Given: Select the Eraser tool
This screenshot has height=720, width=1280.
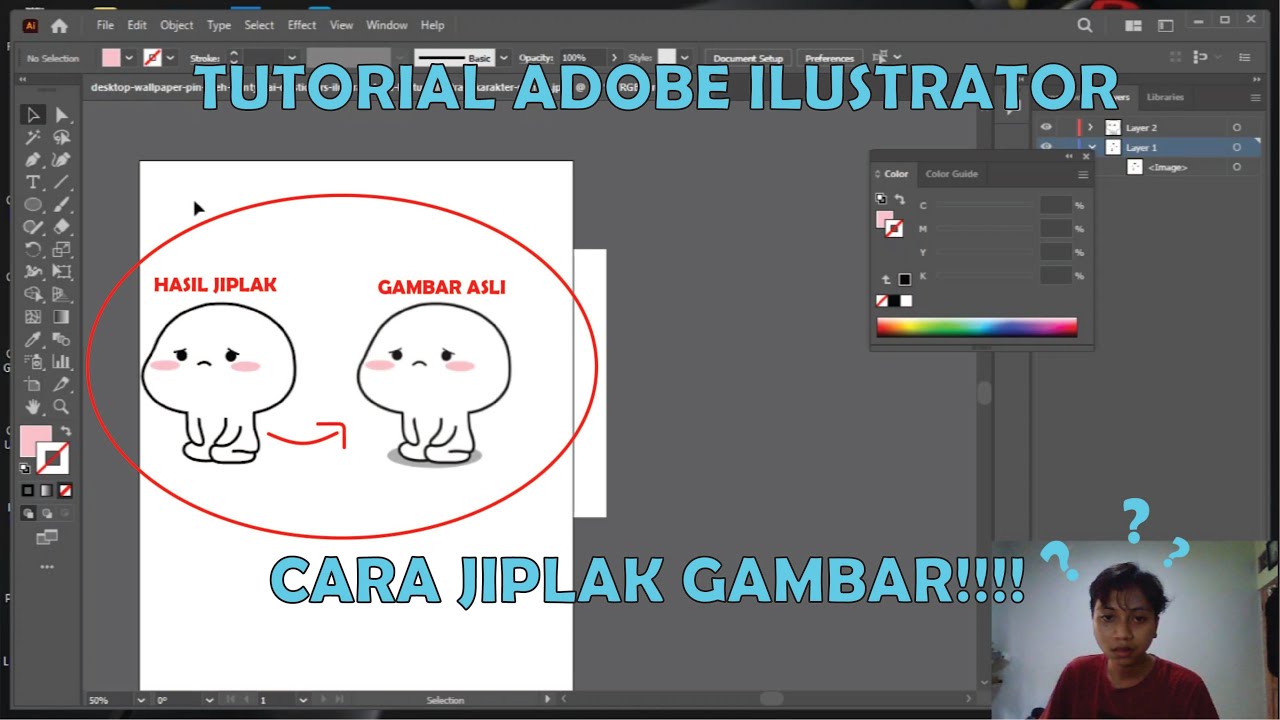Looking at the screenshot, I should click(61, 227).
